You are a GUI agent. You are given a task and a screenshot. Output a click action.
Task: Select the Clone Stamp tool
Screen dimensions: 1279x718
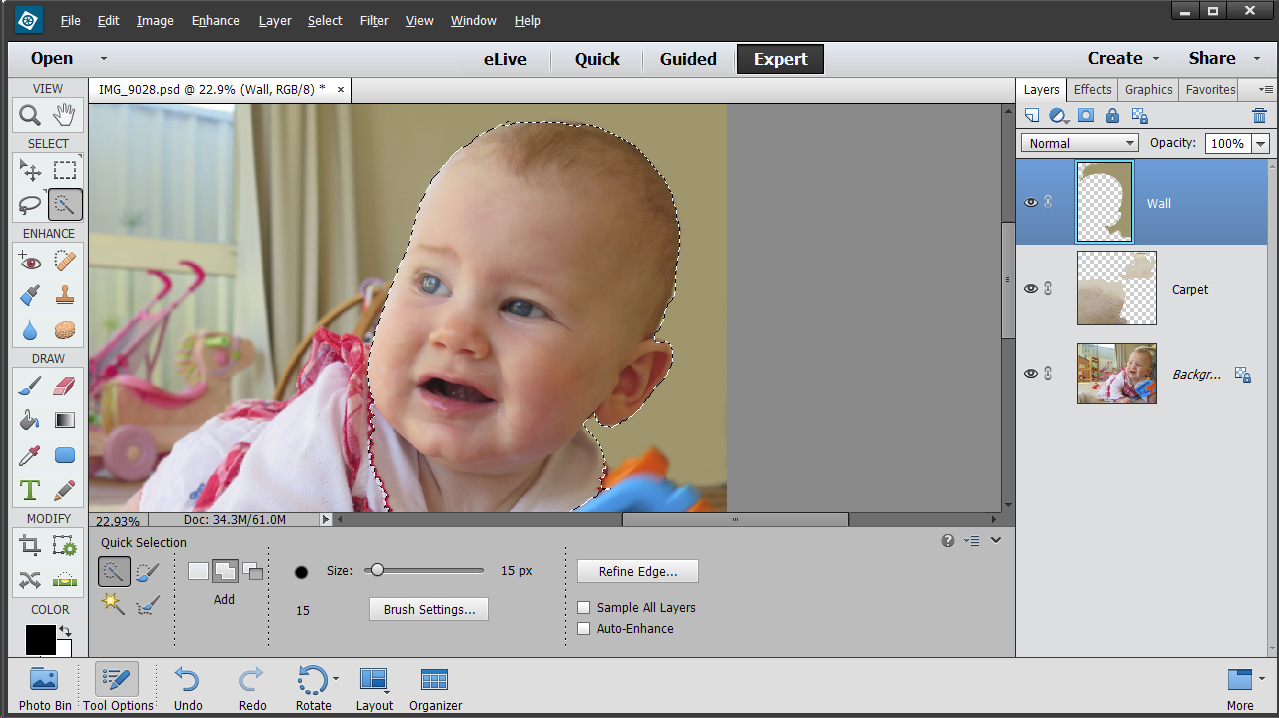pyautogui.click(x=65, y=295)
